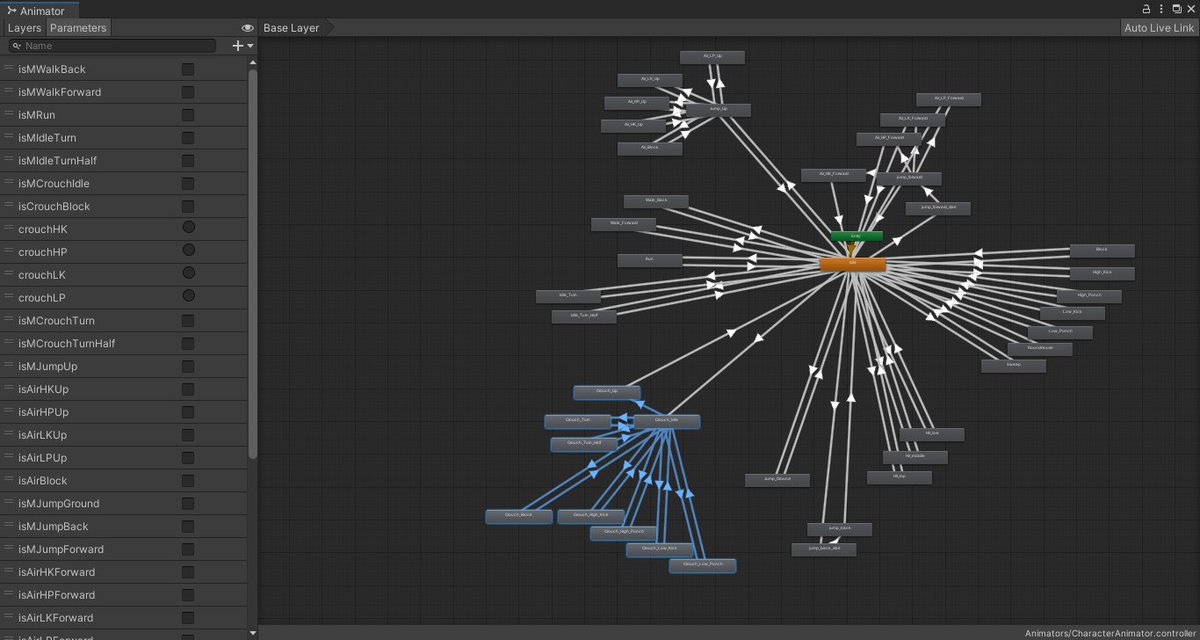Select the orange default Idle state node

[852, 264]
